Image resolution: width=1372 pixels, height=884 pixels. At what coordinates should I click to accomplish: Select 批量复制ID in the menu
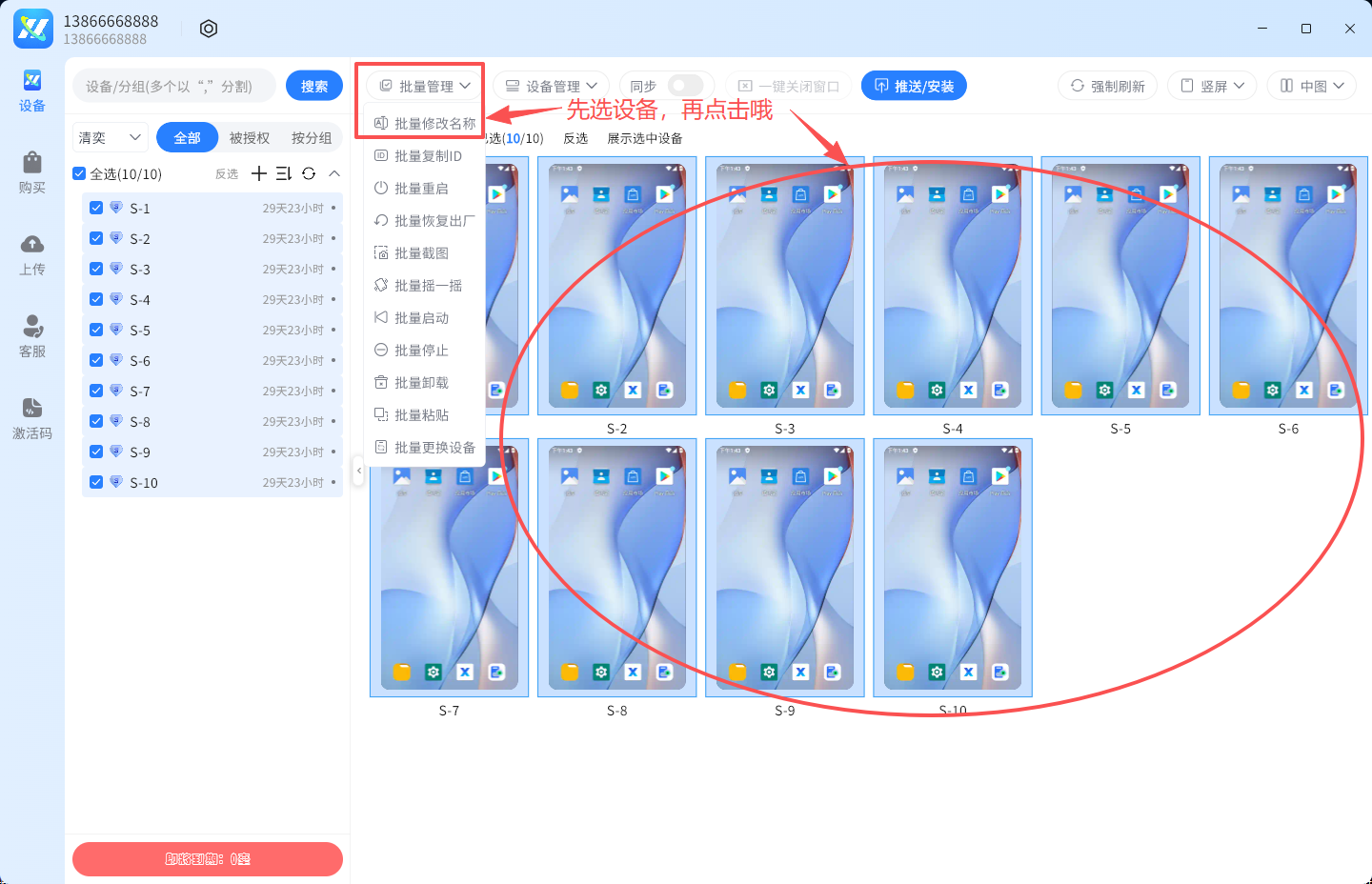tap(425, 155)
